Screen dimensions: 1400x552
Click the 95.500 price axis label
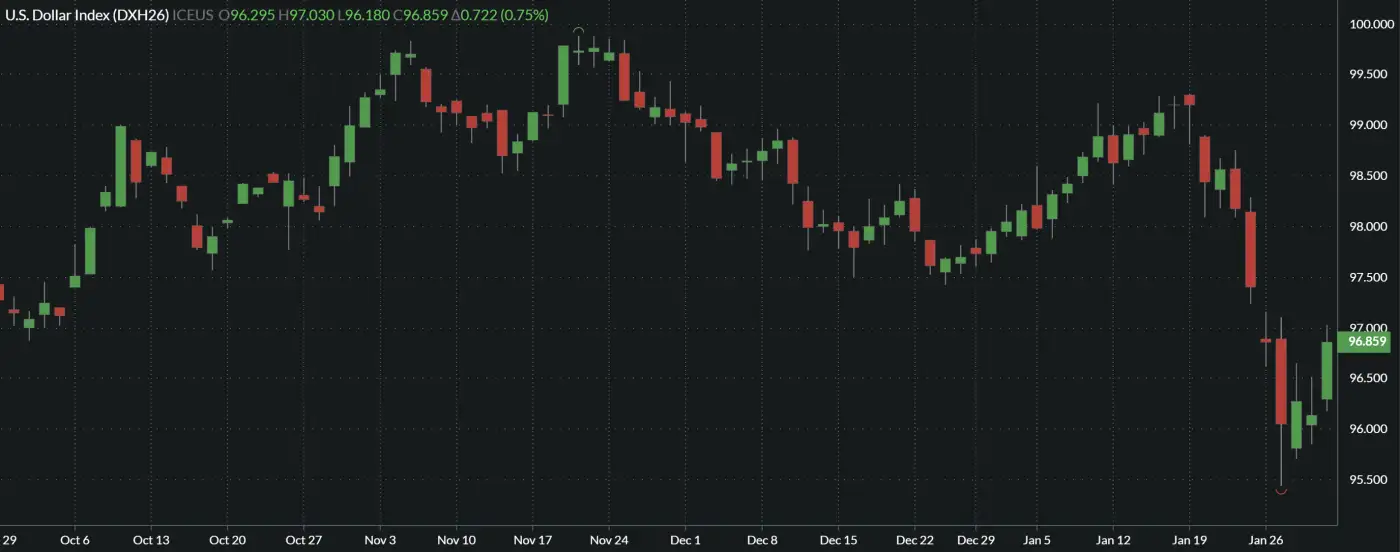(1367, 480)
